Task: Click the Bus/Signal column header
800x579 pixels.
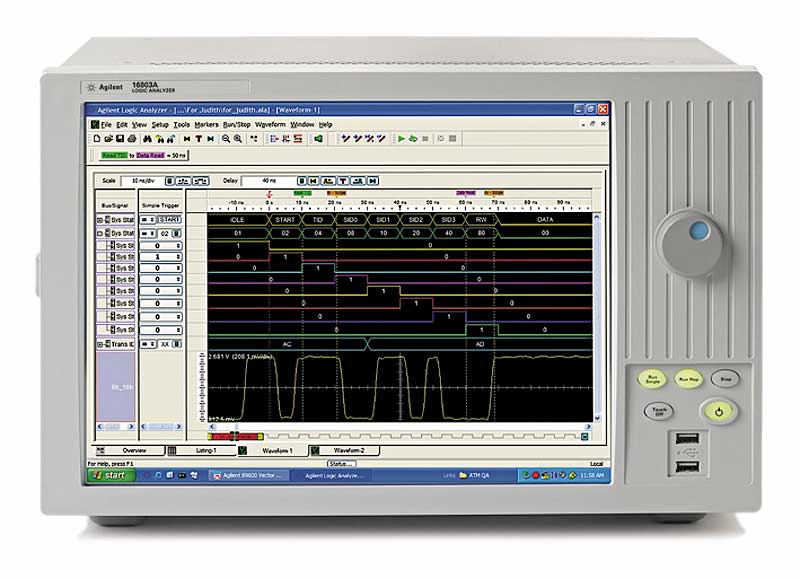Action: 115,205
